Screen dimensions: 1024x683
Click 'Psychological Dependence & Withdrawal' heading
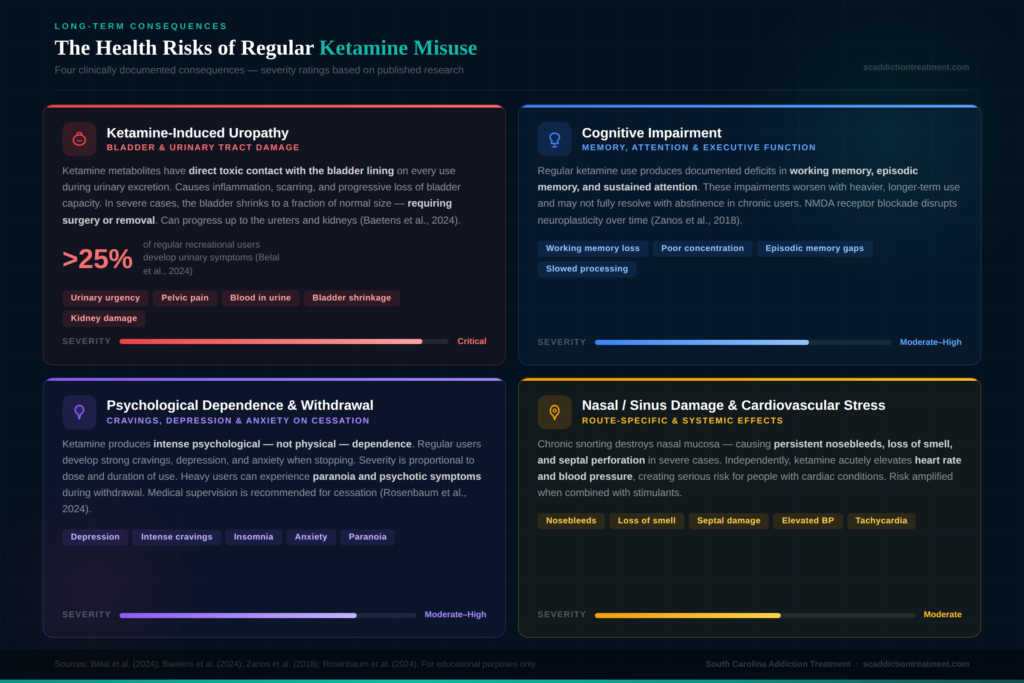pyautogui.click(x=240, y=405)
